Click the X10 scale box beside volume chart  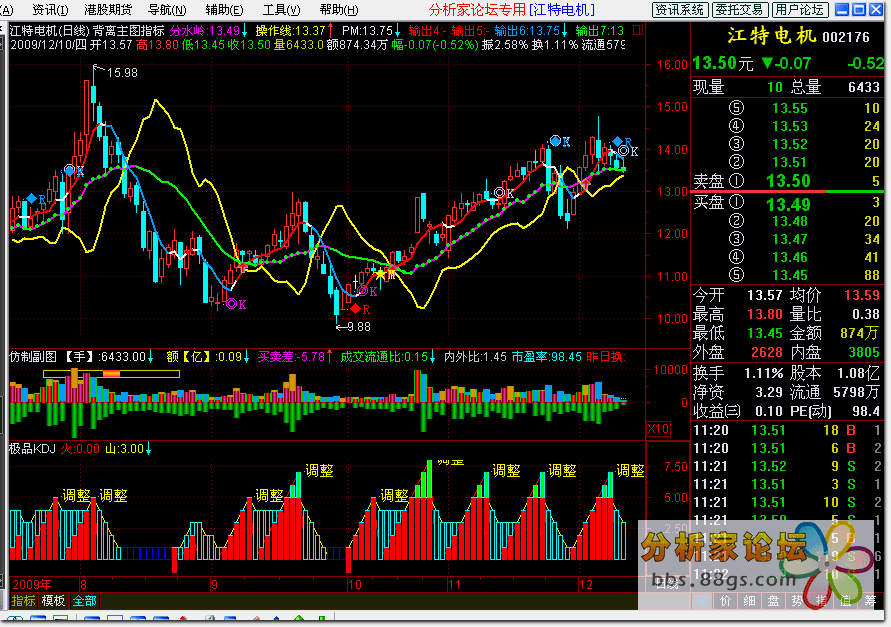click(659, 429)
